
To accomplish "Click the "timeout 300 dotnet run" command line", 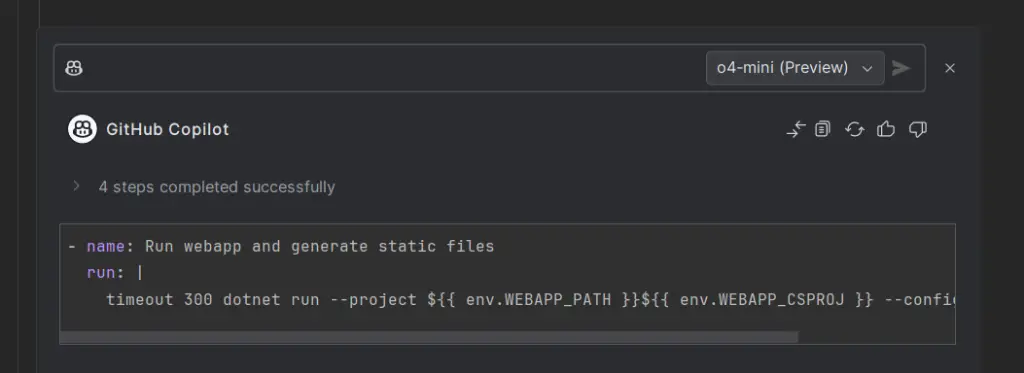I will [530, 299].
